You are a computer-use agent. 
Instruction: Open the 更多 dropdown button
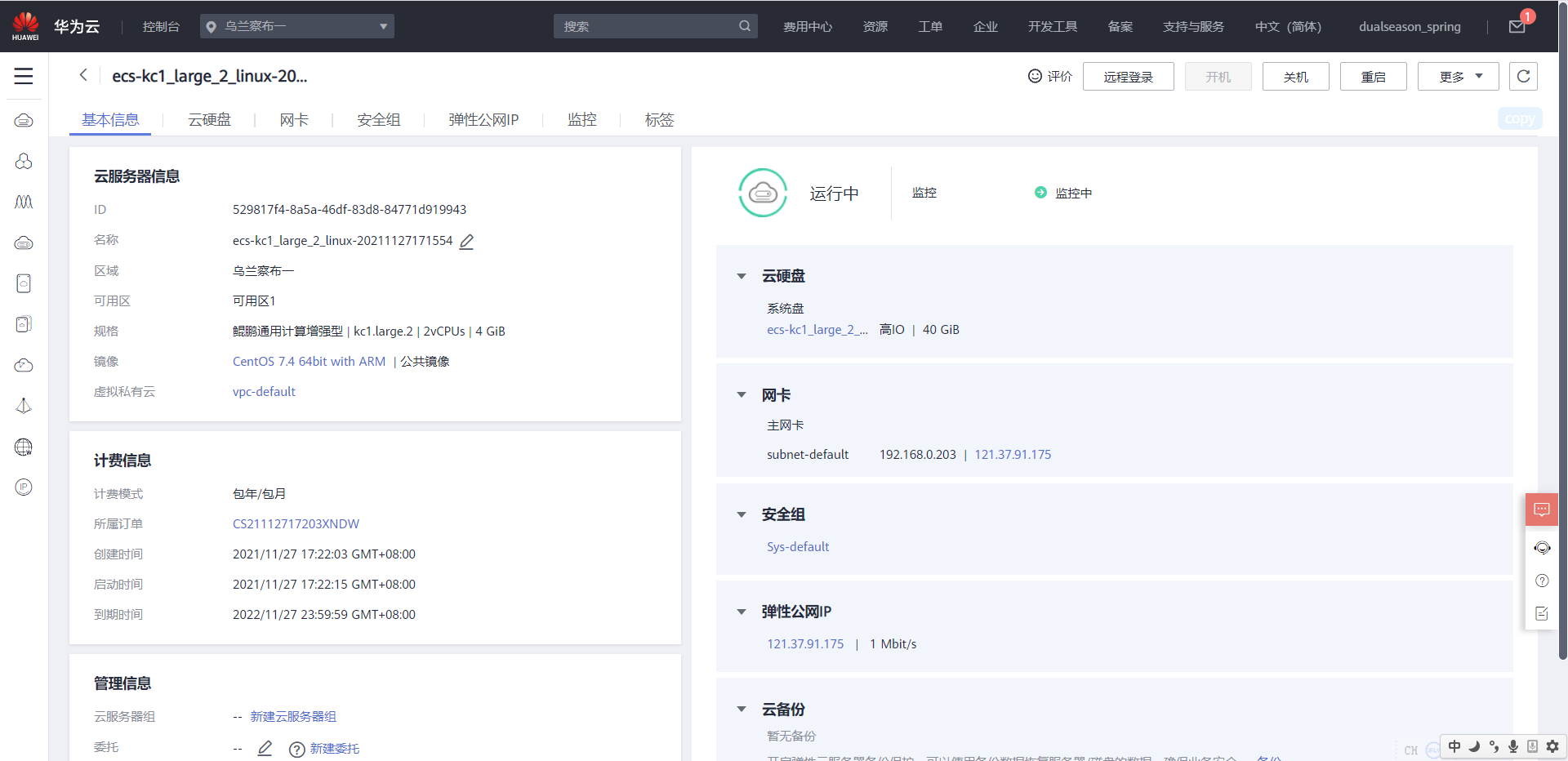pos(1459,76)
